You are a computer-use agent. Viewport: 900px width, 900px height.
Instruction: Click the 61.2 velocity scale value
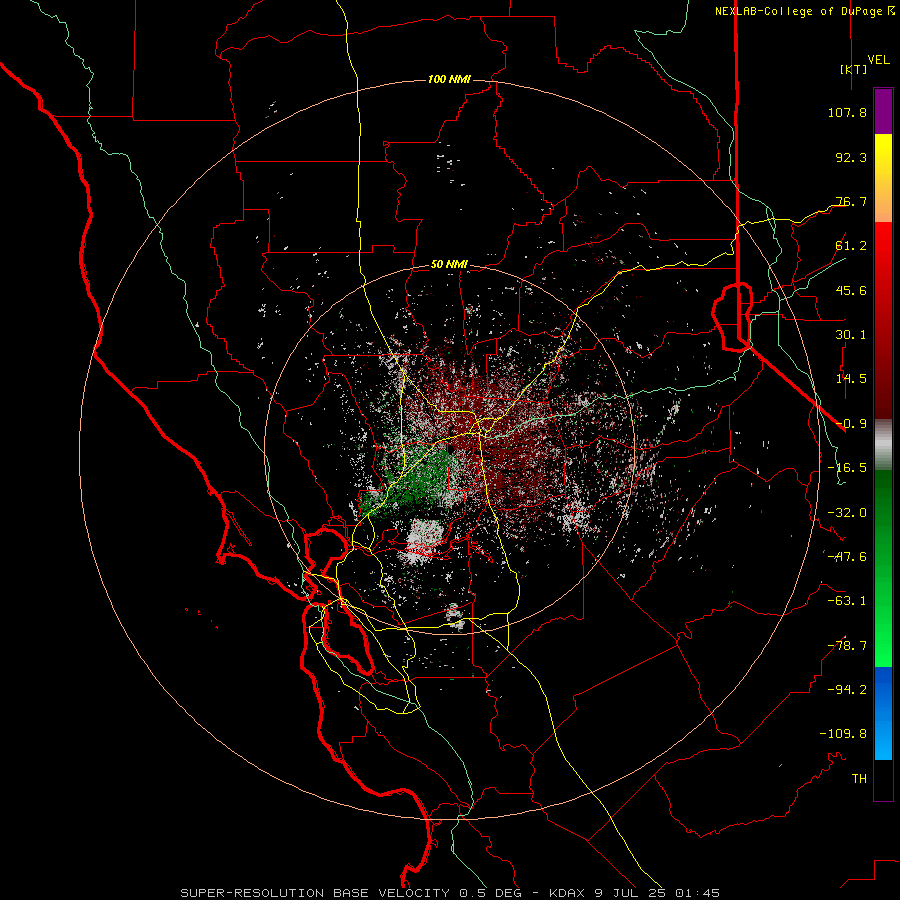coord(851,246)
